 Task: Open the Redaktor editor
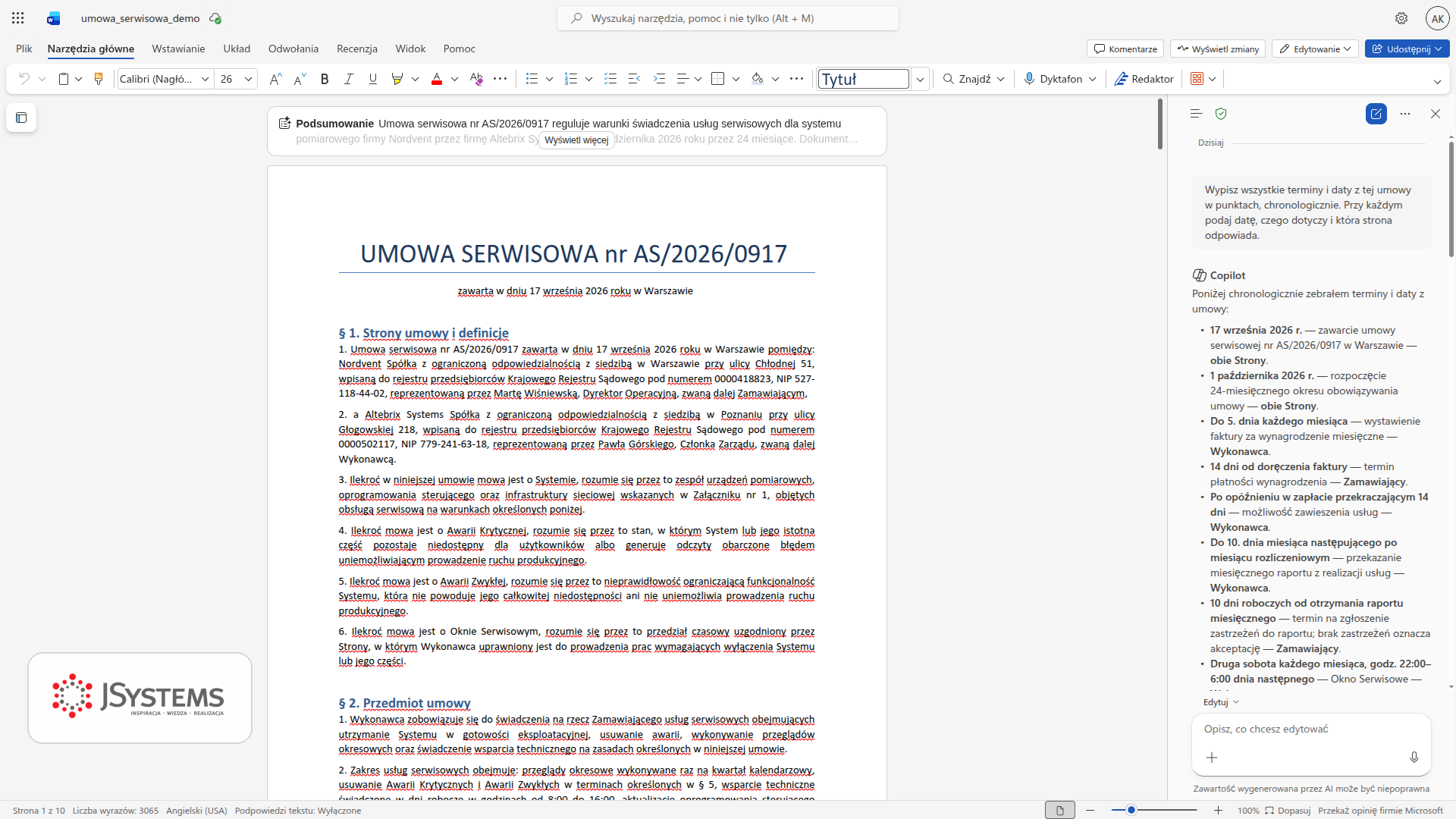coord(1144,79)
